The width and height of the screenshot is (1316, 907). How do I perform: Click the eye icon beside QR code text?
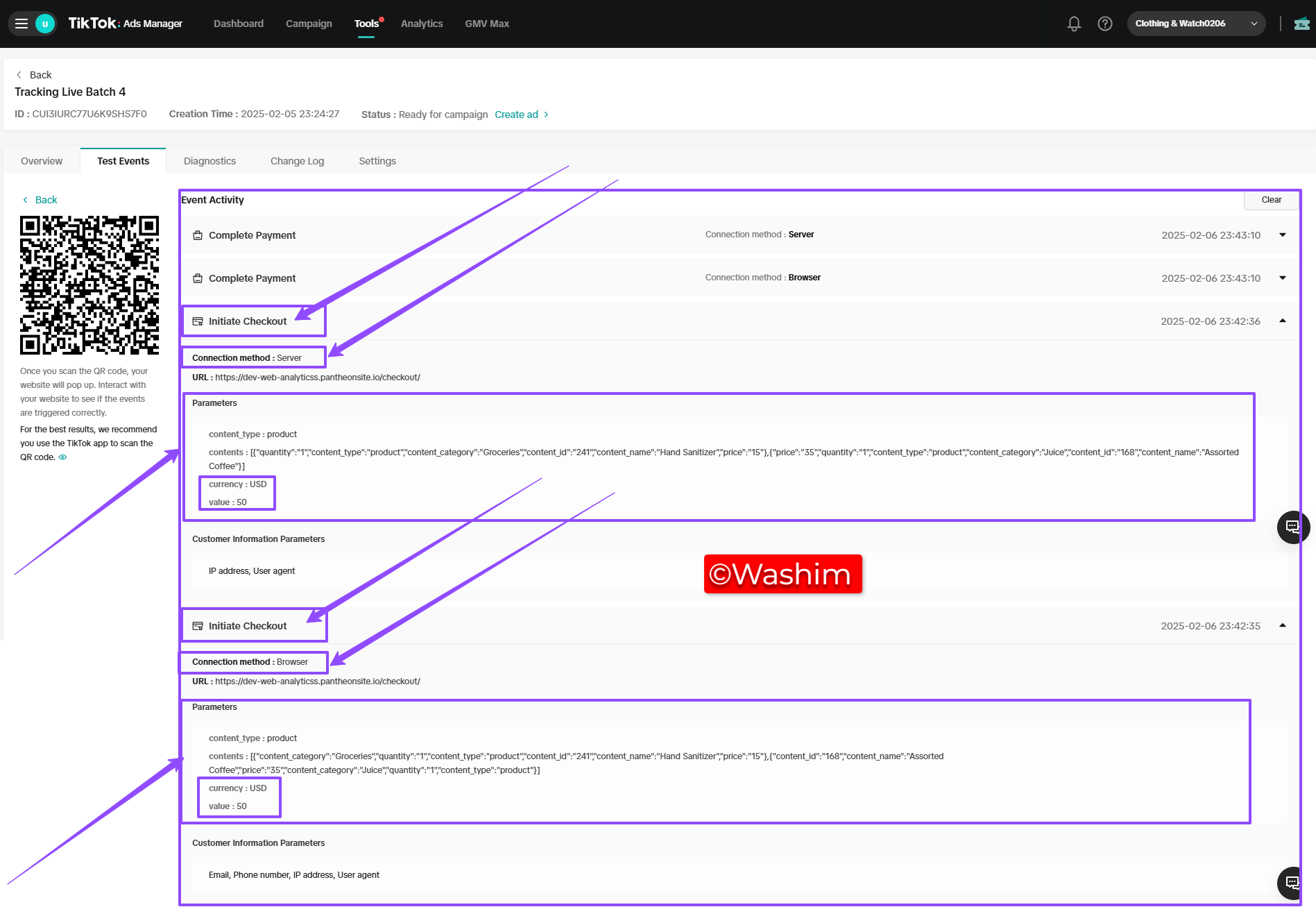pyautogui.click(x=62, y=457)
